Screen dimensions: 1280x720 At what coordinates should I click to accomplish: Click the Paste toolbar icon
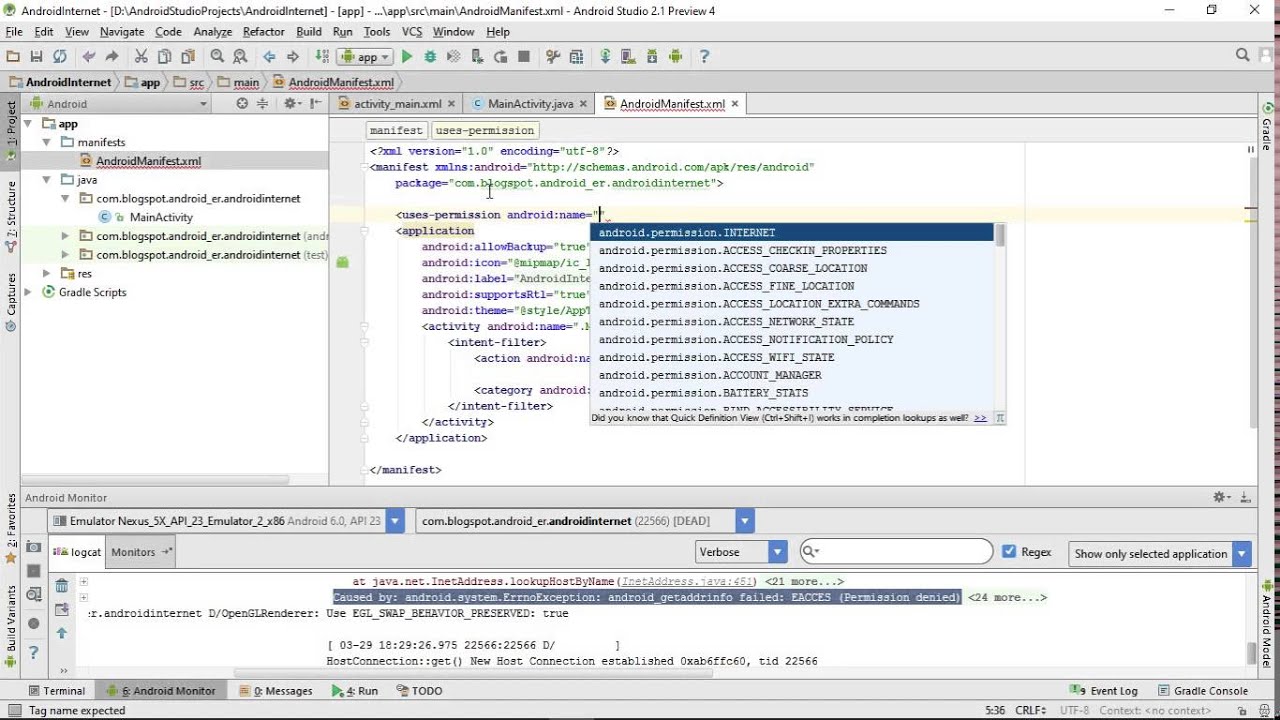(188, 57)
